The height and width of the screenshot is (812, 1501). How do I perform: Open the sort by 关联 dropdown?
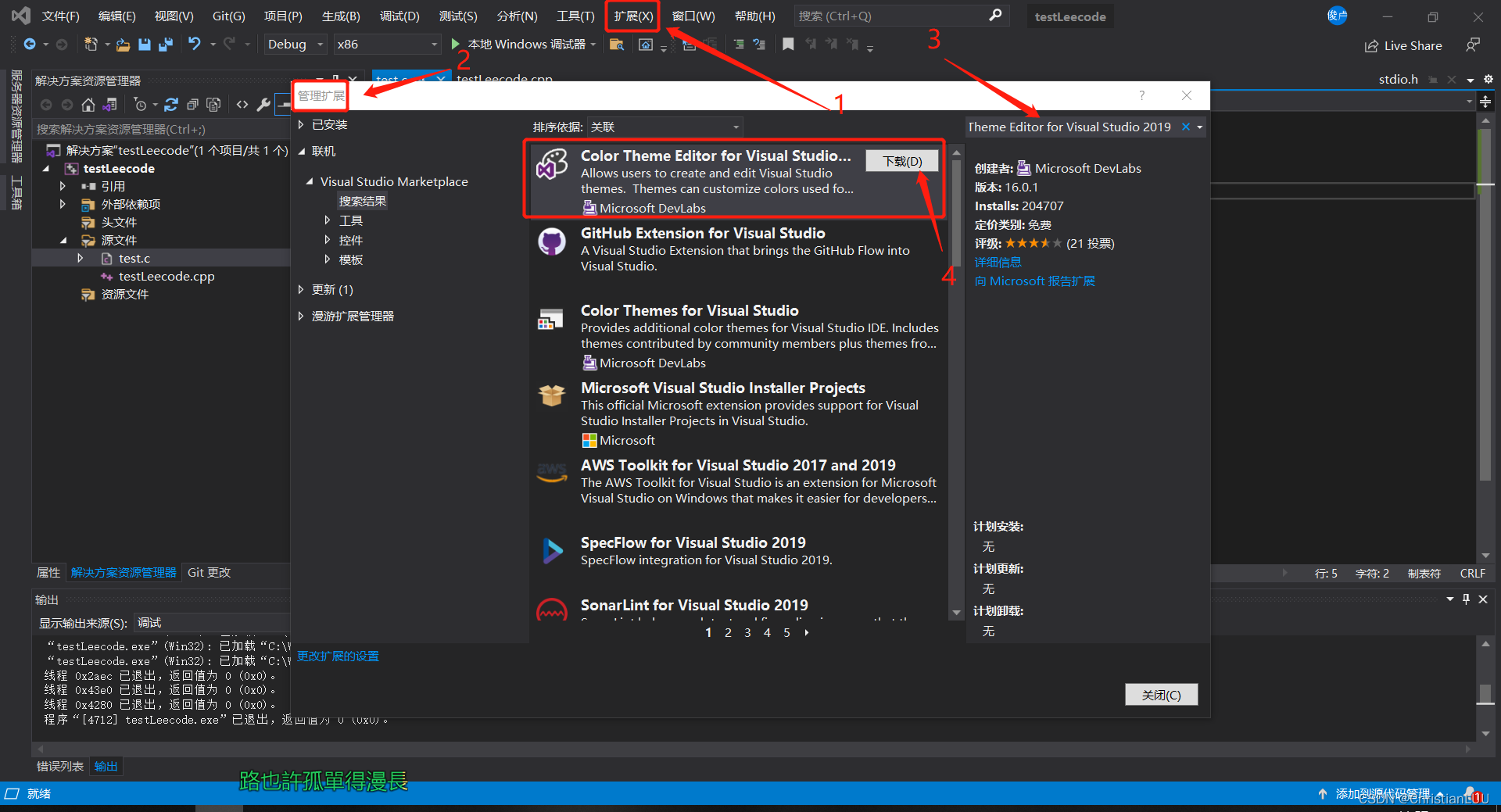click(665, 127)
